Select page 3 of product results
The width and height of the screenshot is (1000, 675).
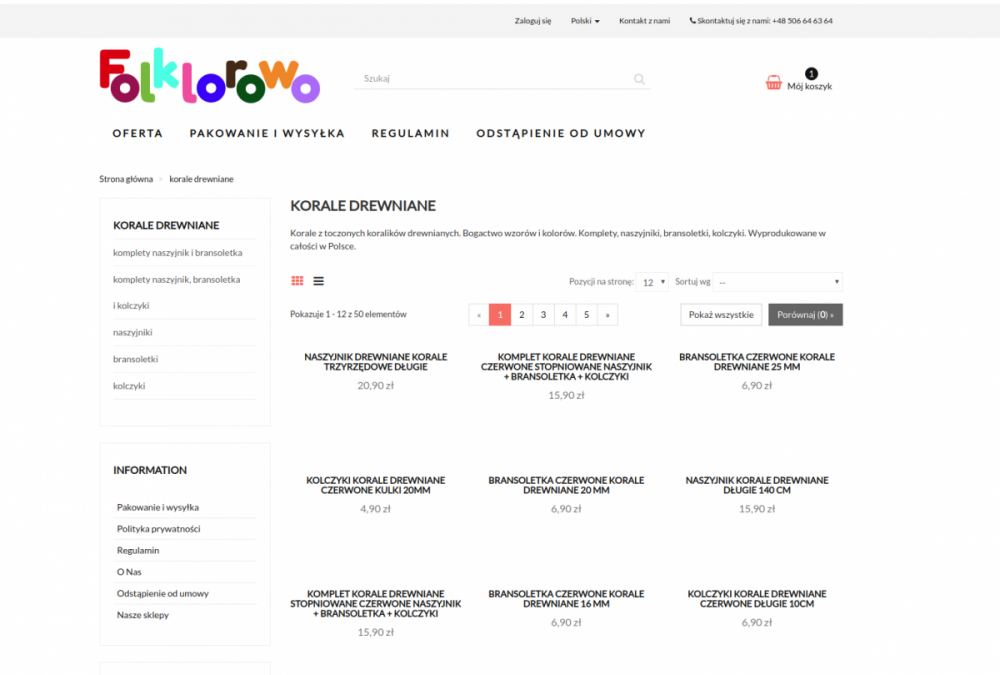pyautogui.click(x=543, y=314)
